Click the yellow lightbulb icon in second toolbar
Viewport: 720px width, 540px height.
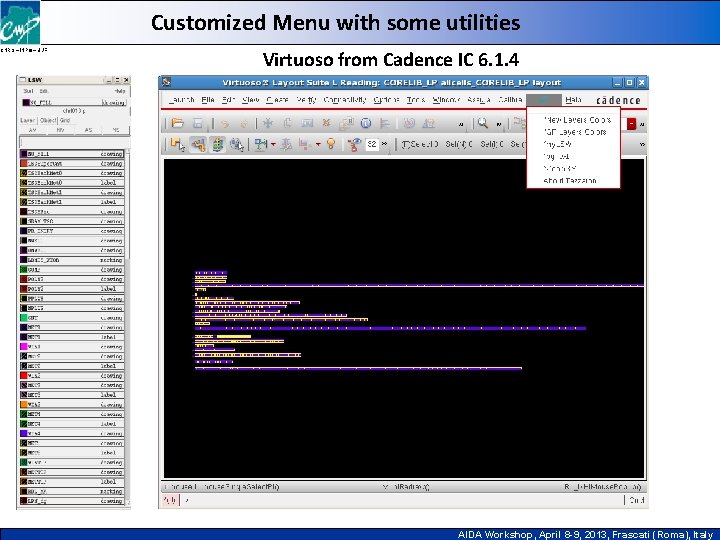point(331,144)
